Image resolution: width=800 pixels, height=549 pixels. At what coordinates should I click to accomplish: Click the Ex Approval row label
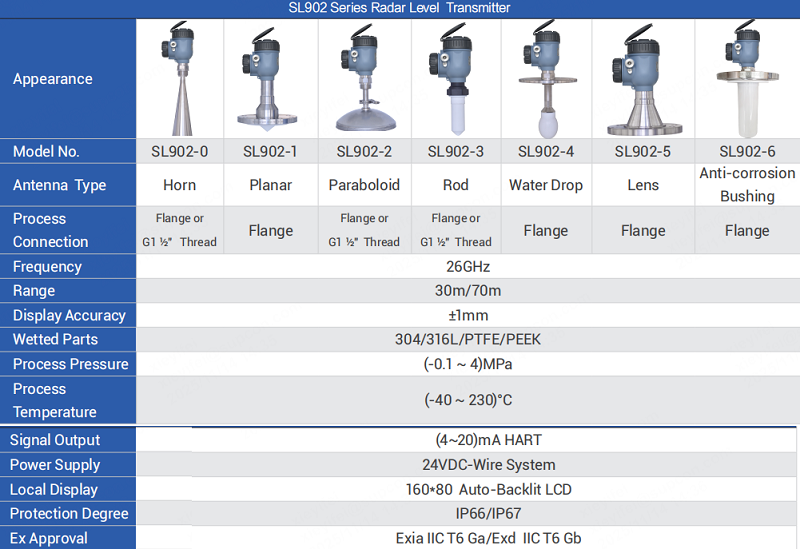pyautogui.click(x=49, y=538)
